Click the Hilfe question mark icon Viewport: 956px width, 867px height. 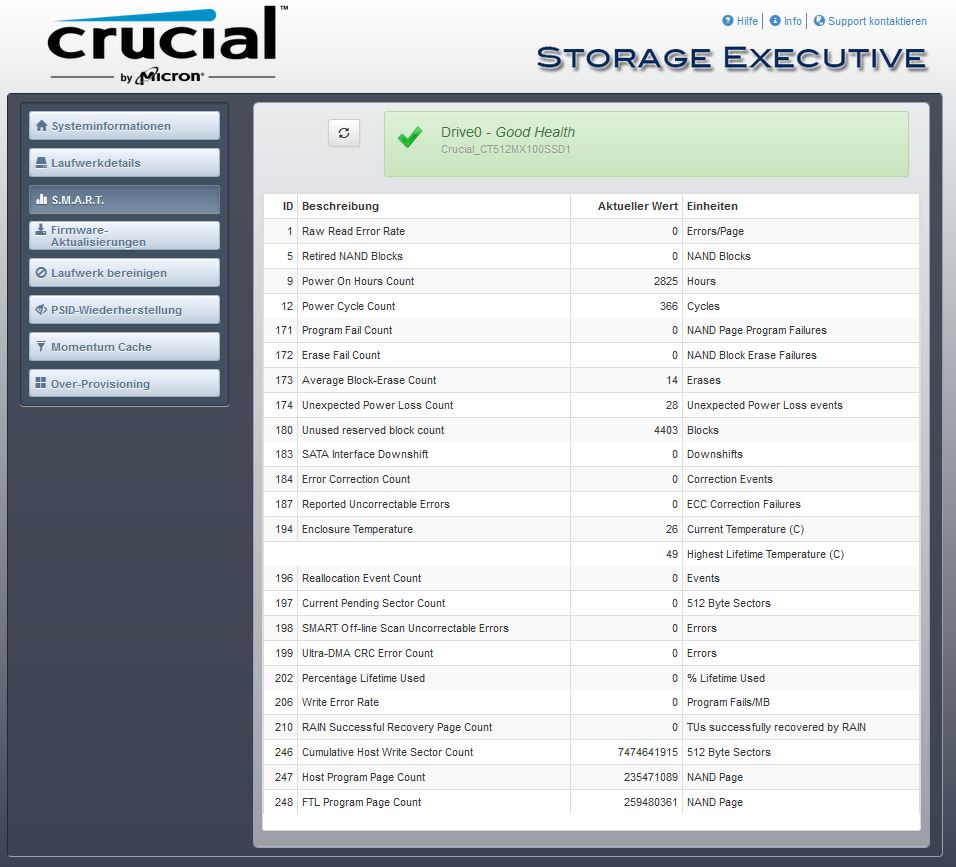(727, 21)
